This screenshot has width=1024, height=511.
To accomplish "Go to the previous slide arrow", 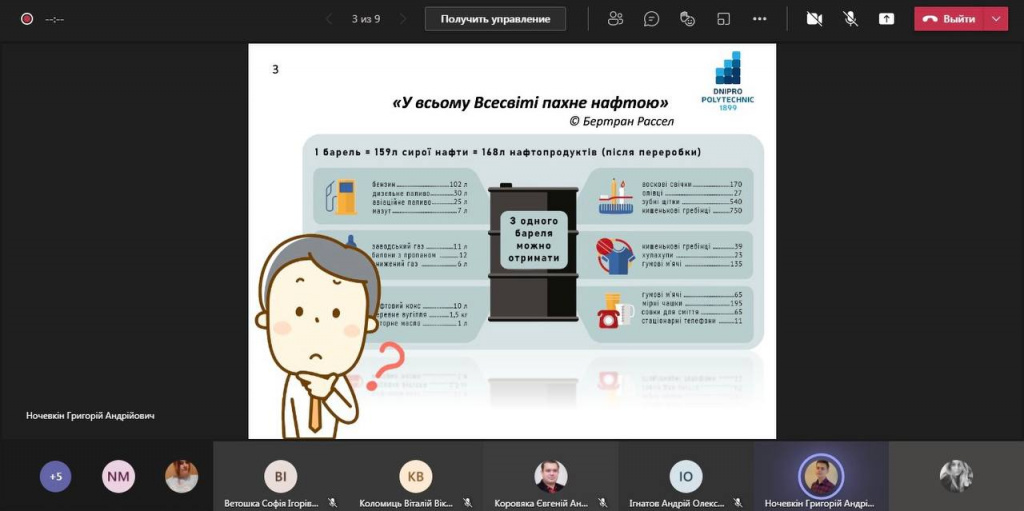I will point(328,19).
